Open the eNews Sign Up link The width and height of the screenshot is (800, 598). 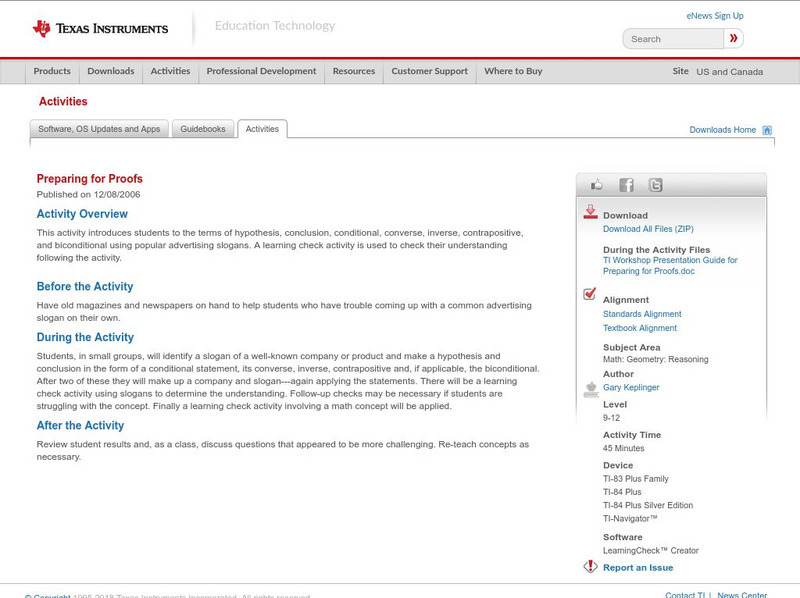point(715,16)
